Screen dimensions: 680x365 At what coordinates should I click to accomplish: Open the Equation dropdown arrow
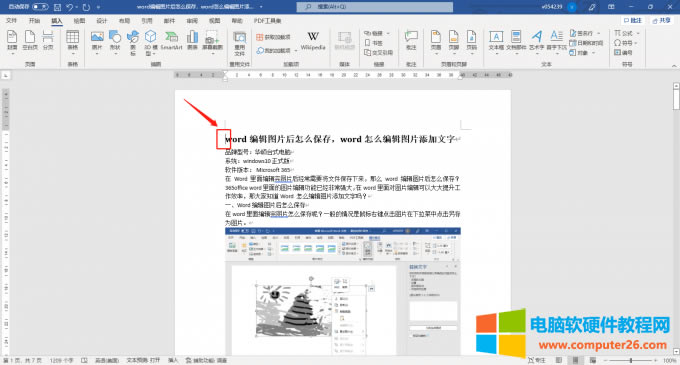click(638, 33)
